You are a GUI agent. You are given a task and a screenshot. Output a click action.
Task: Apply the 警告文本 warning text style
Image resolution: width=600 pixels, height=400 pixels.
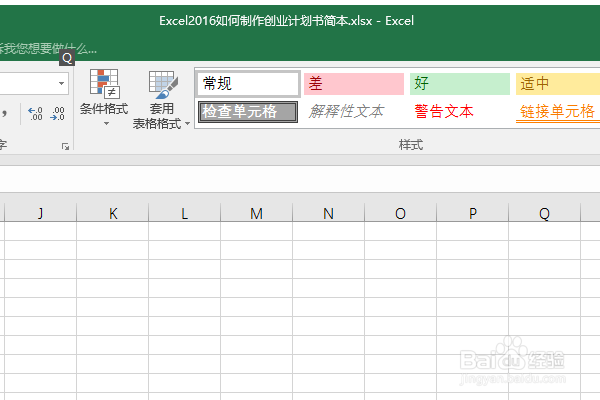(460, 112)
